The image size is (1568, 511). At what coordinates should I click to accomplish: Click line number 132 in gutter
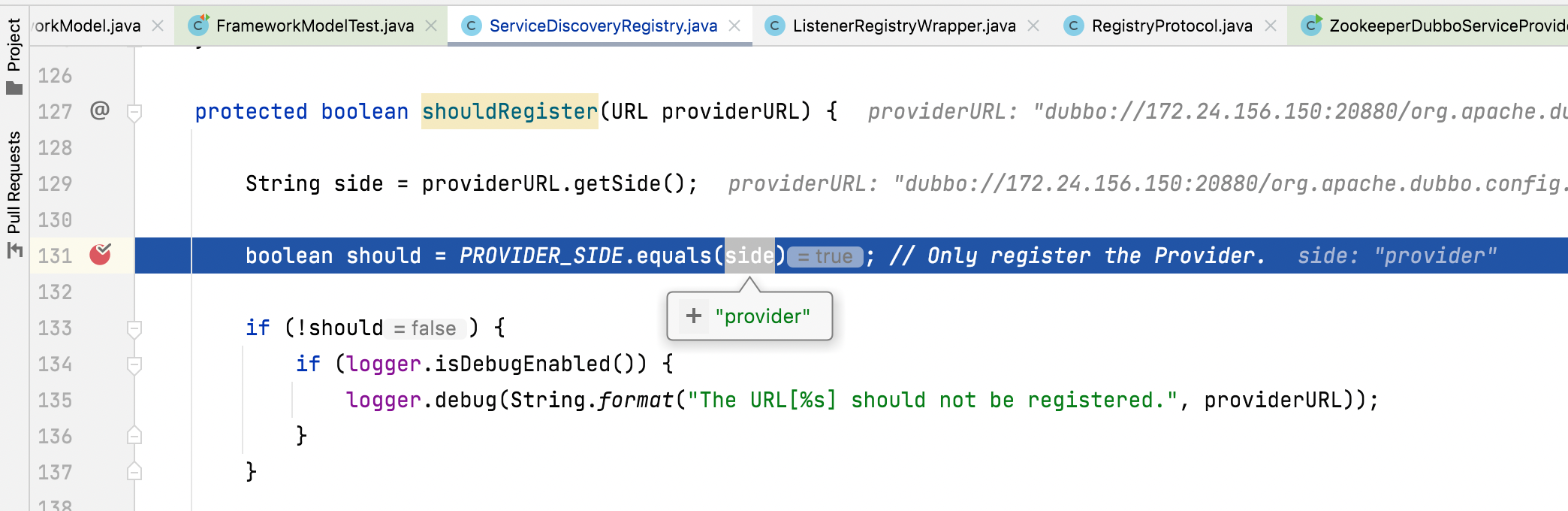pos(55,292)
